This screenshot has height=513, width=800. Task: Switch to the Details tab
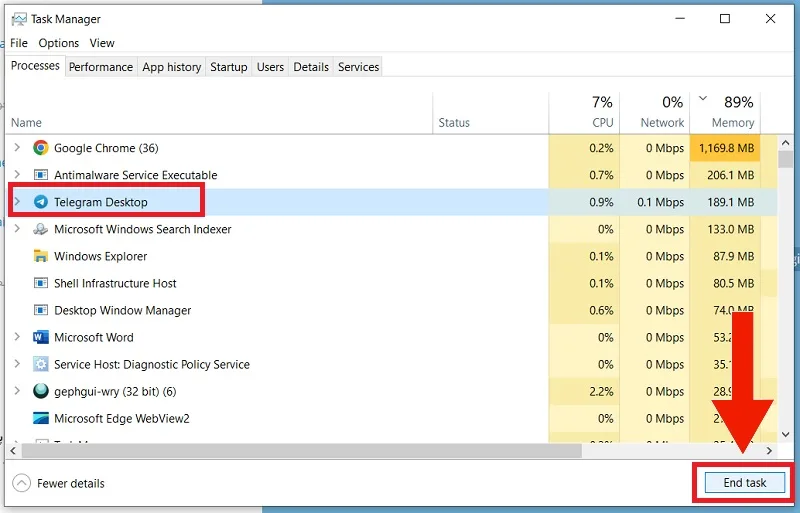(311, 67)
